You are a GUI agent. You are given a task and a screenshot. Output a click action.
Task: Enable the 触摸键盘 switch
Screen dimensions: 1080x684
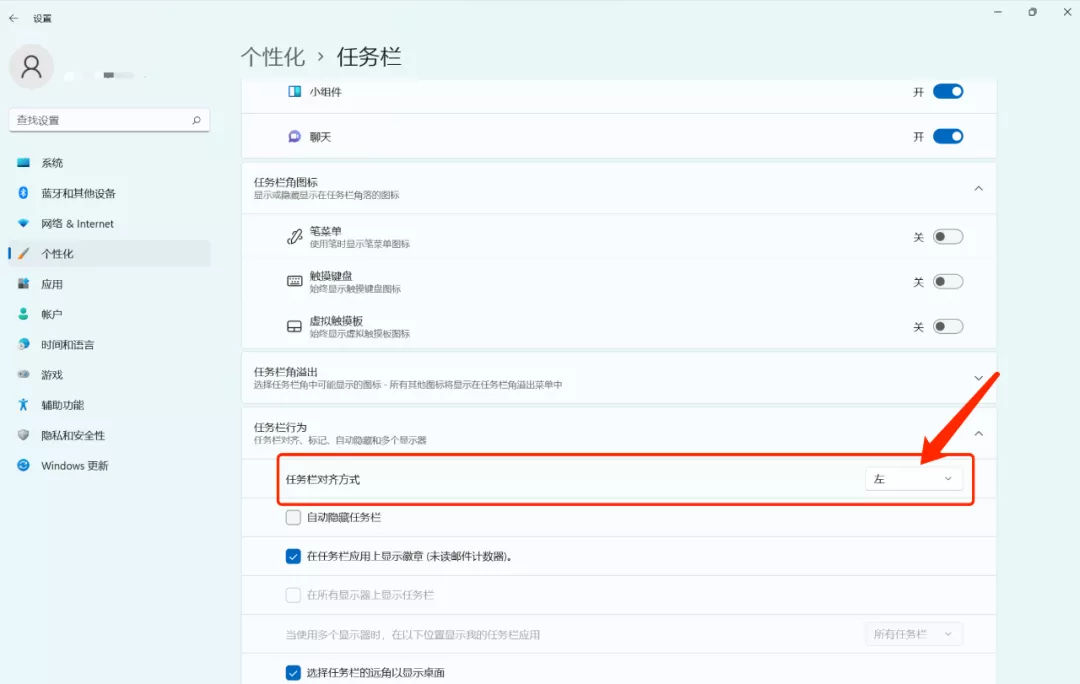coord(948,282)
